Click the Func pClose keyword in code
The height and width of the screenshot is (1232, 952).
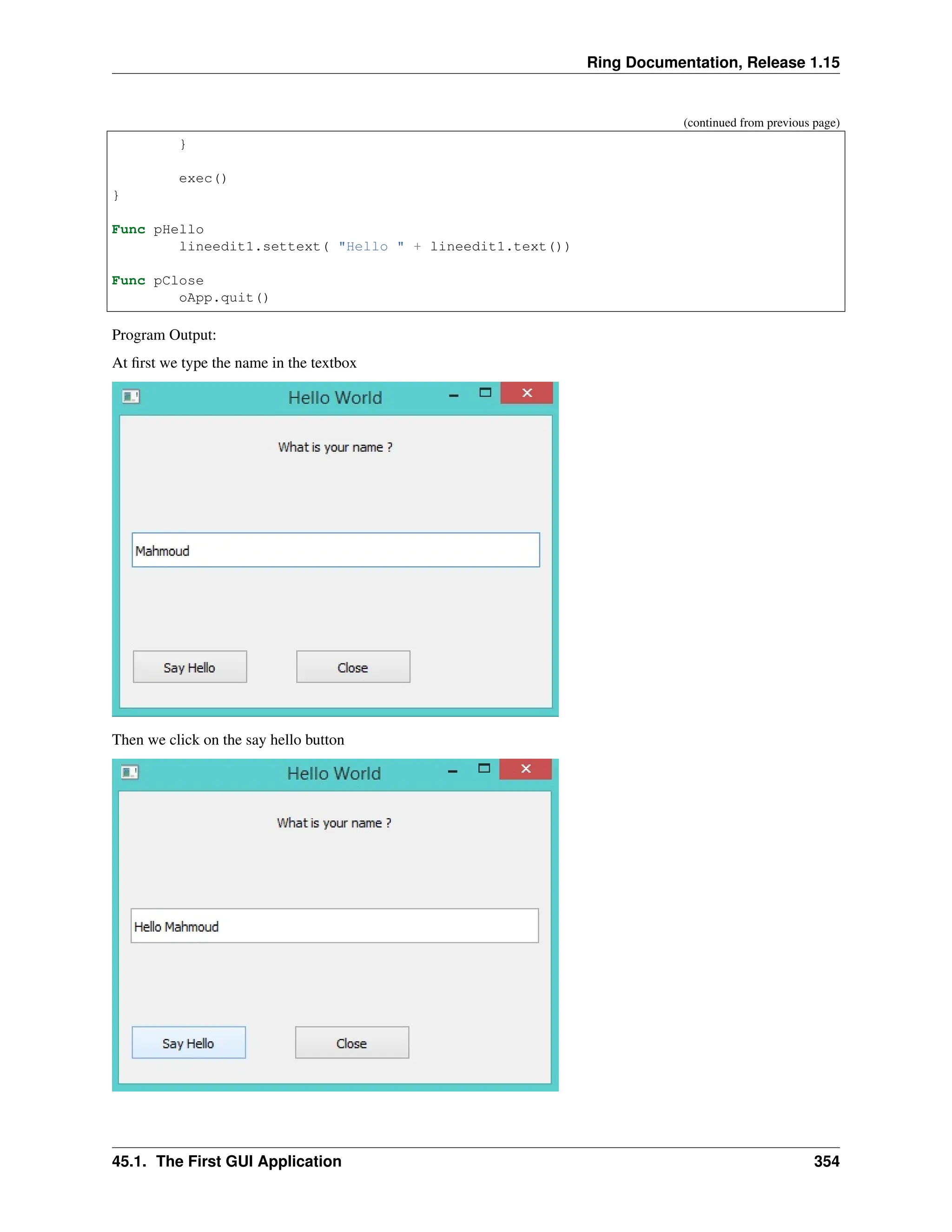(x=129, y=281)
